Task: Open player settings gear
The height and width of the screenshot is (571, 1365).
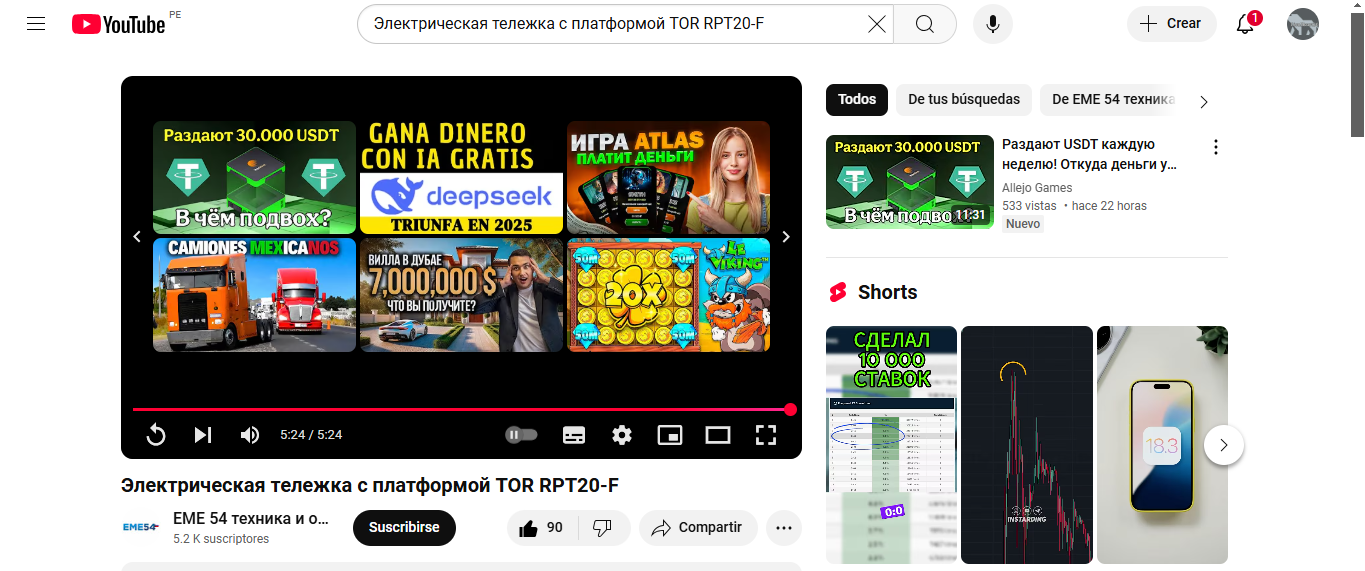Action: [x=622, y=434]
